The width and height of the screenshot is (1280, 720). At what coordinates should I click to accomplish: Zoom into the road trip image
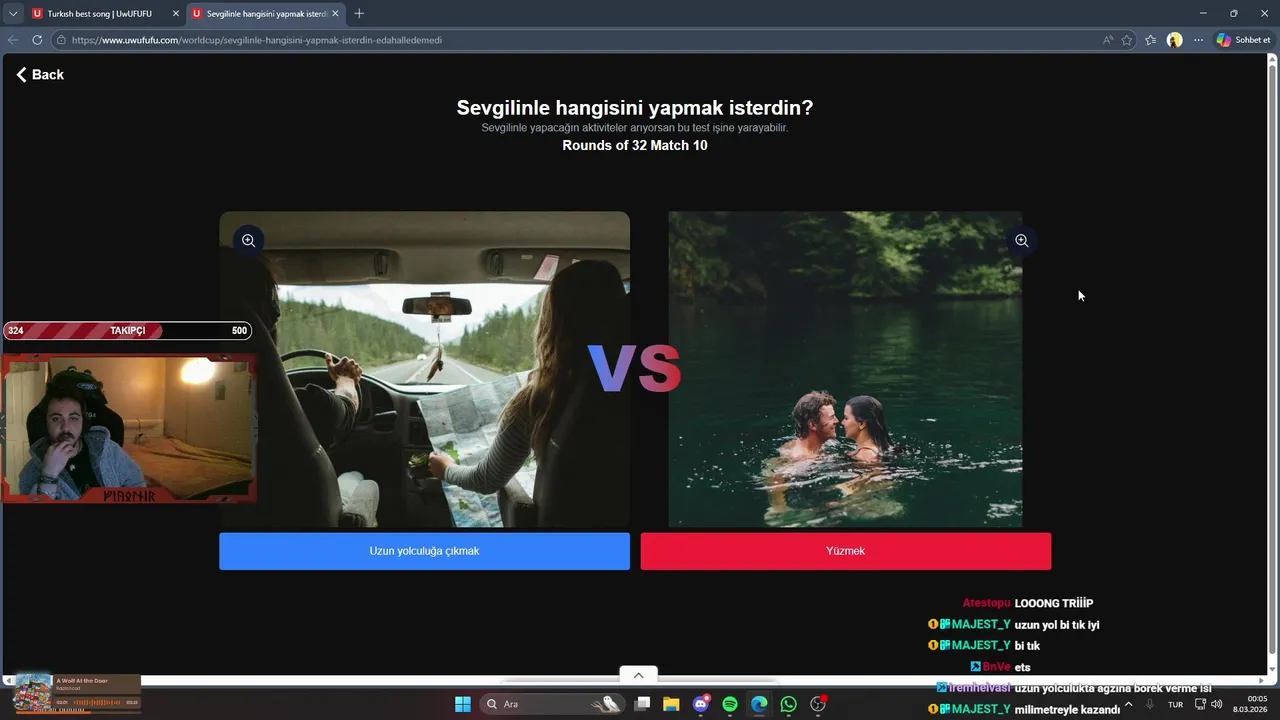pyautogui.click(x=248, y=240)
